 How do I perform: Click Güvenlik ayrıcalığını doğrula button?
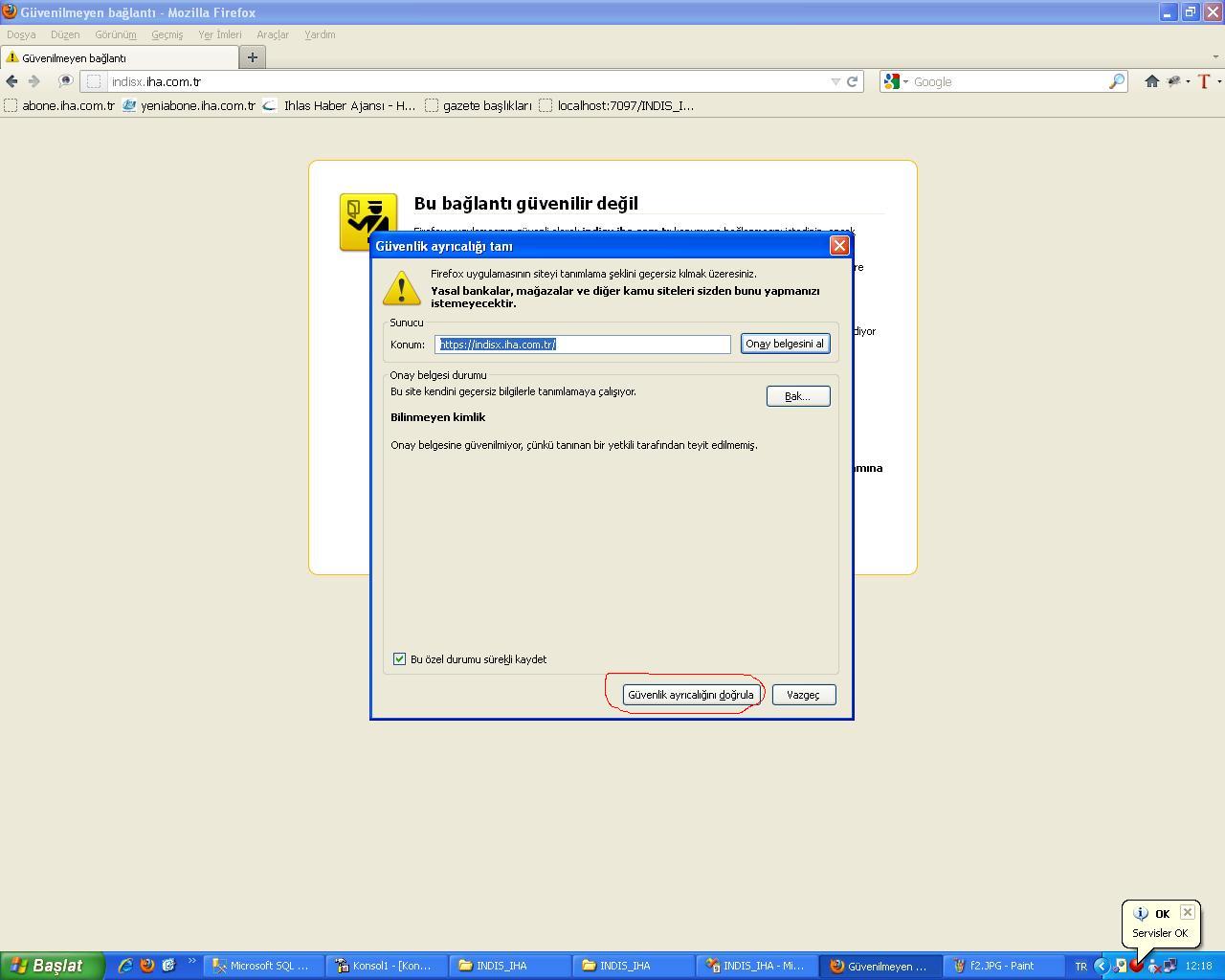[x=691, y=695]
